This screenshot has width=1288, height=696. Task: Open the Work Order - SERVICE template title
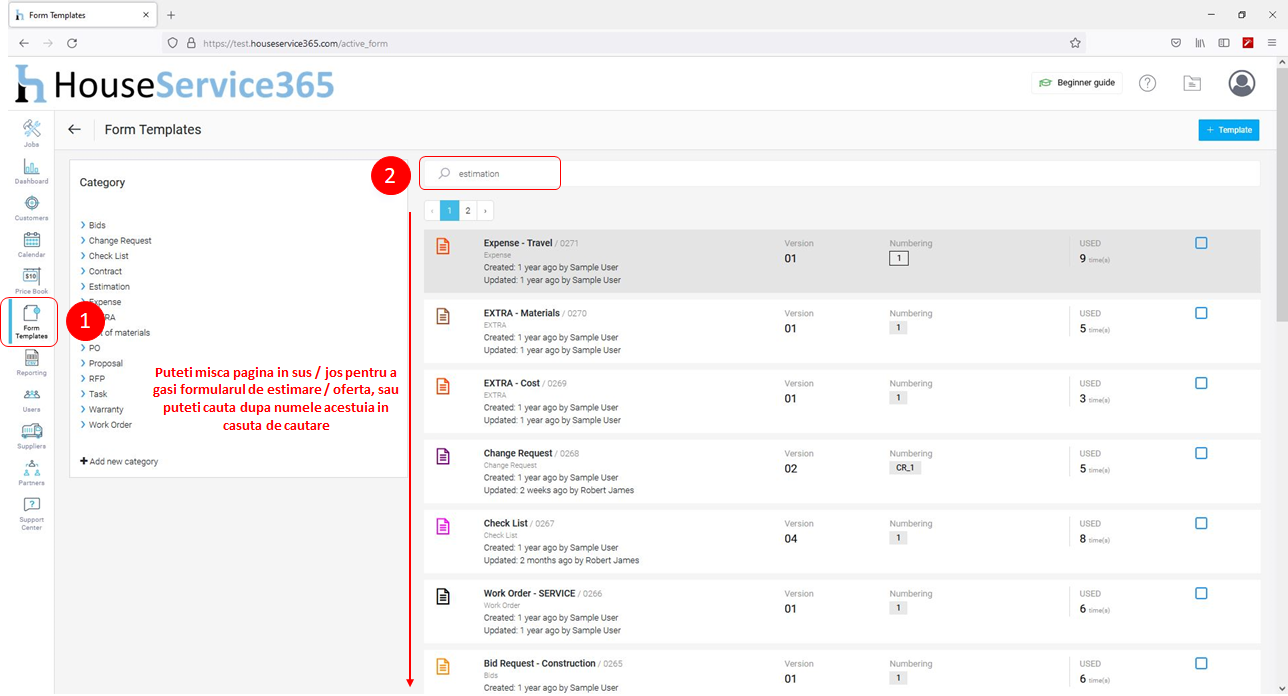529,593
